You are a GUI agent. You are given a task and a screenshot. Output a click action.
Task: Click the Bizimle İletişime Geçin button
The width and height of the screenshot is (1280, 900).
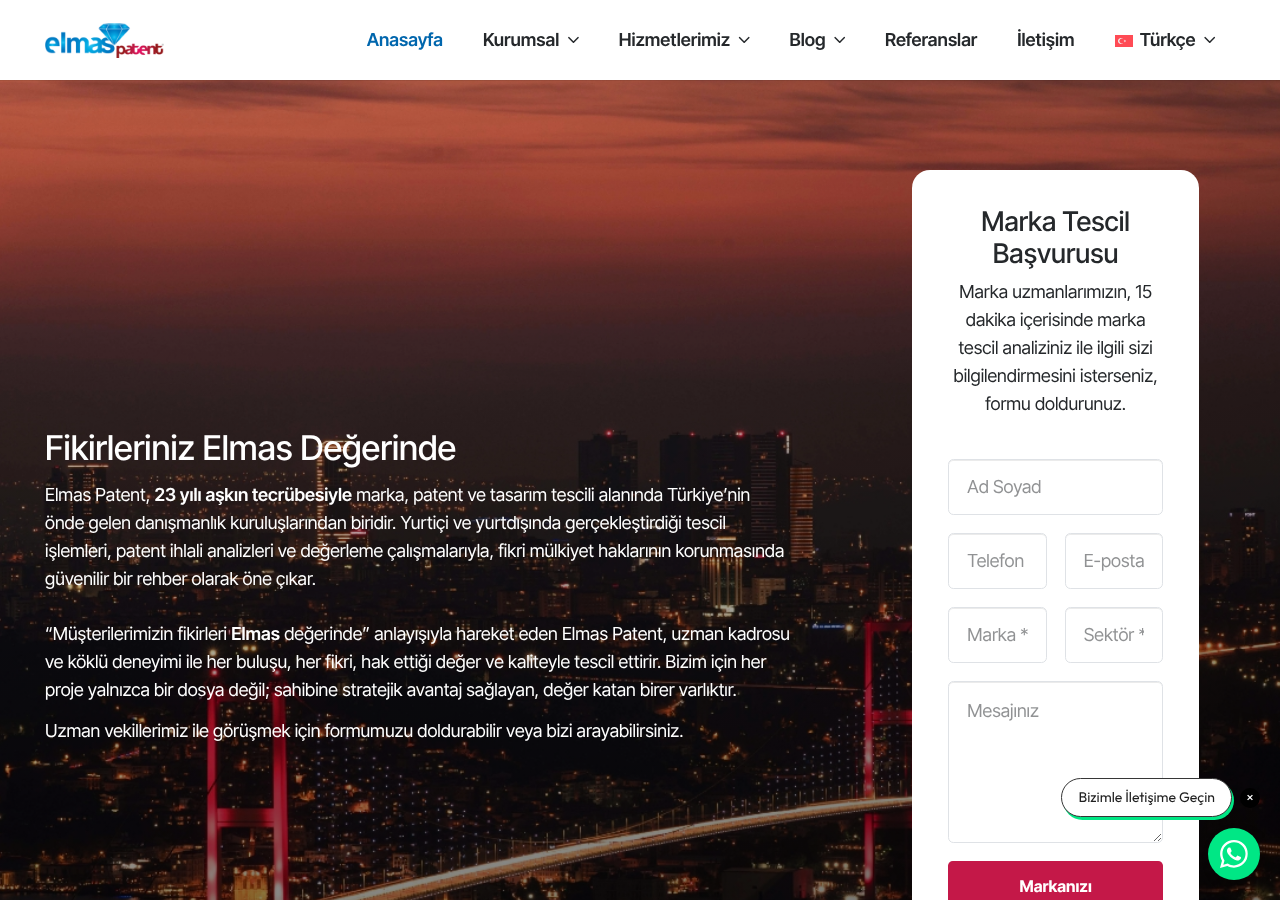[x=1146, y=798]
